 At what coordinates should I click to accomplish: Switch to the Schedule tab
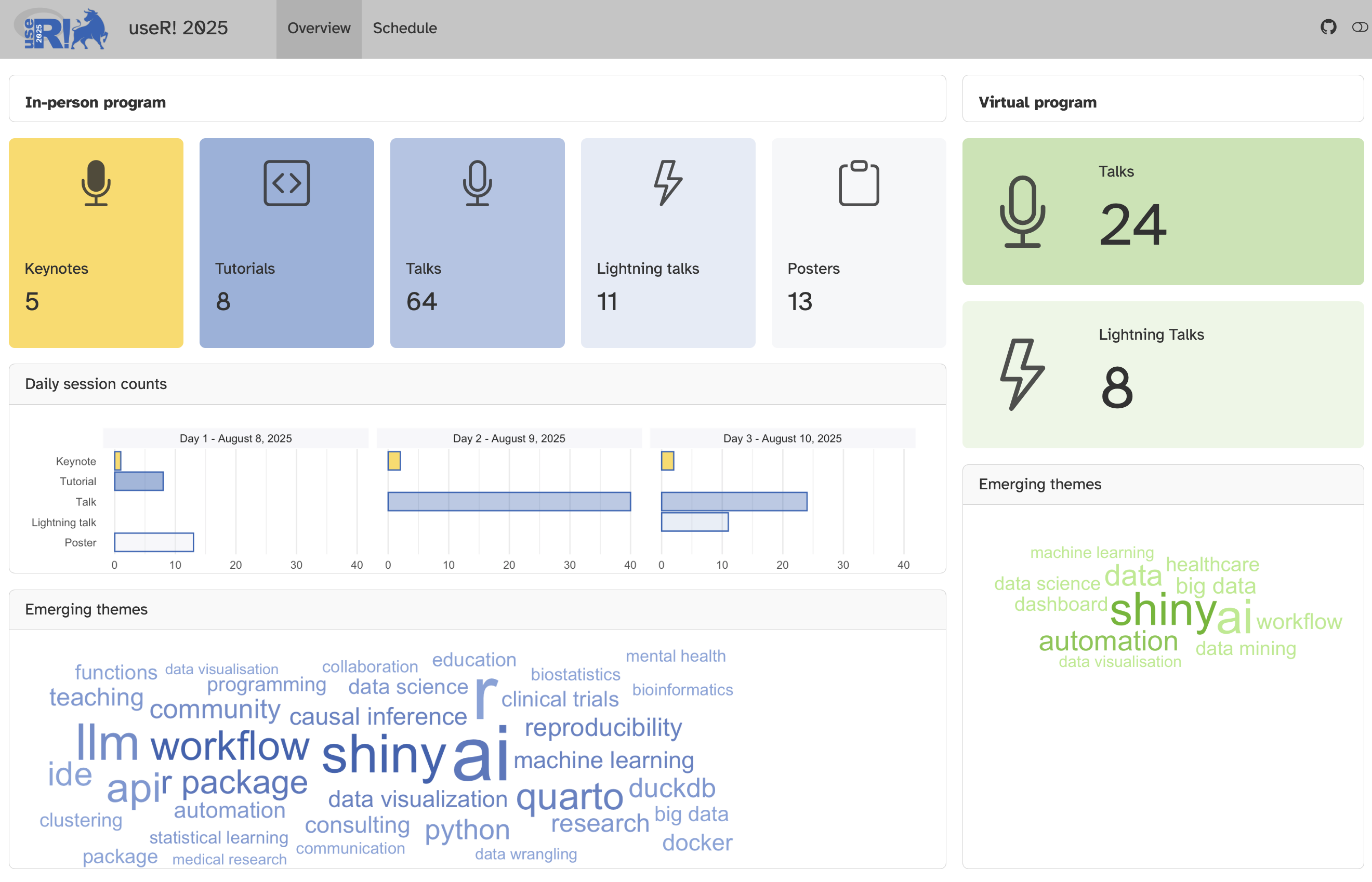pyautogui.click(x=404, y=28)
